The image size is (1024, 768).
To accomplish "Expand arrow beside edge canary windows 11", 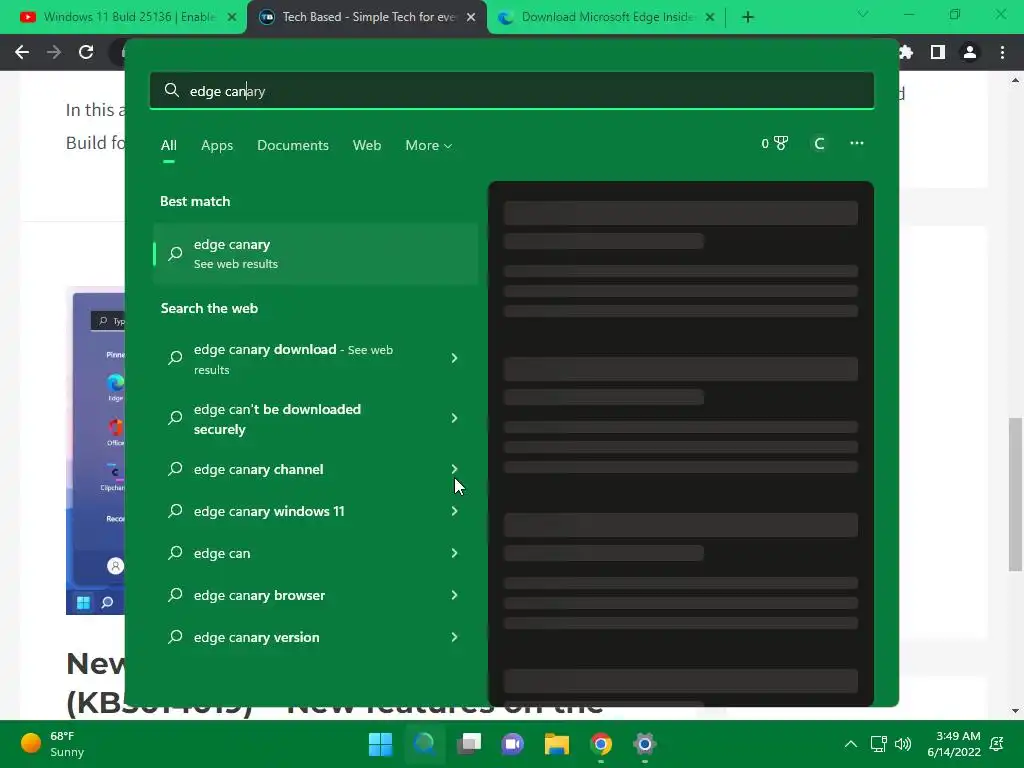I will (455, 511).
